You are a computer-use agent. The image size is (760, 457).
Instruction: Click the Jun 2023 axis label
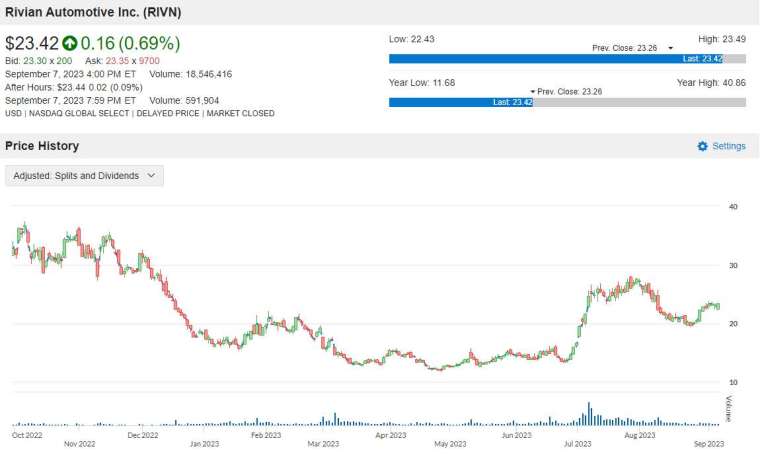pos(517,435)
